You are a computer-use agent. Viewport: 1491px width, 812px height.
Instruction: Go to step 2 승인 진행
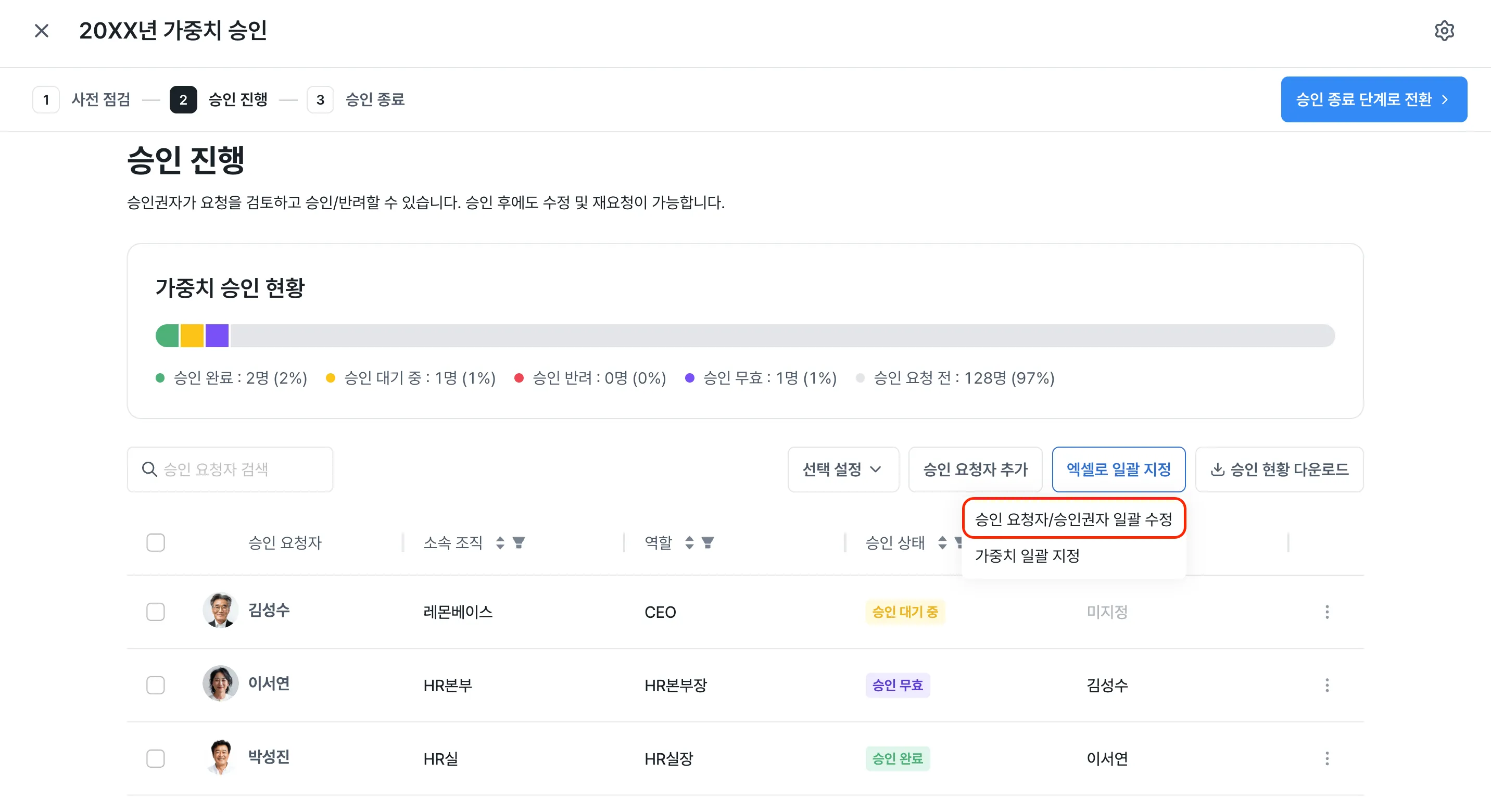218,99
